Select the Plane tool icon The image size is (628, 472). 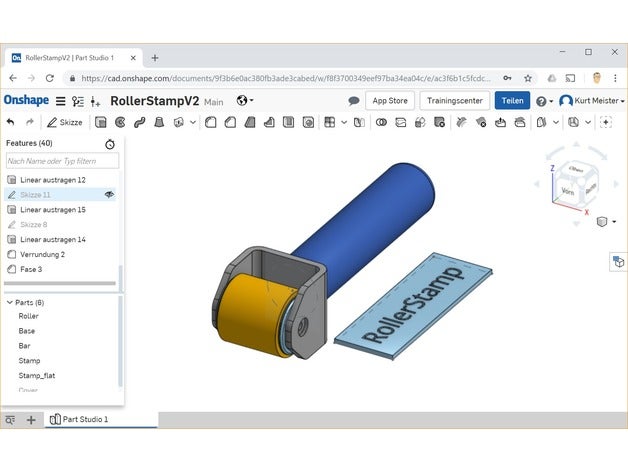point(541,122)
